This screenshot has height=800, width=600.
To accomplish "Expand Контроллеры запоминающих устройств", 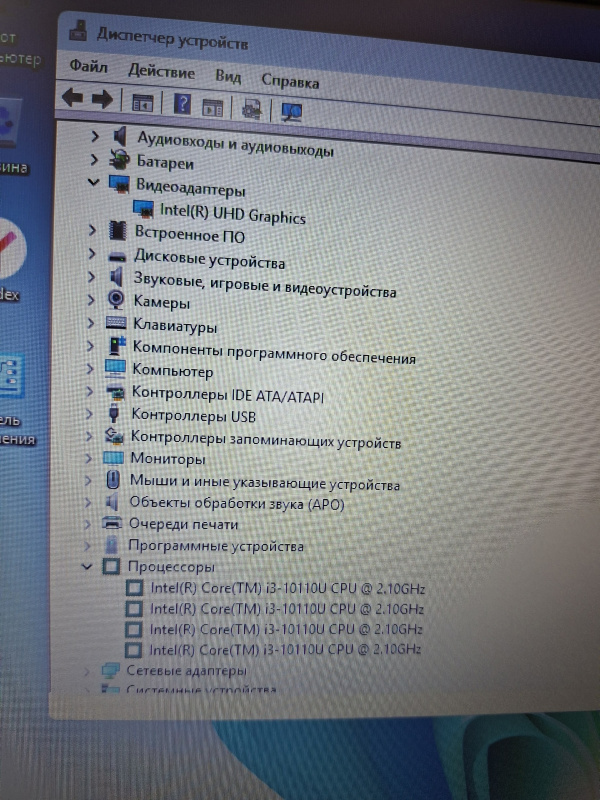I will (x=89, y=436).
